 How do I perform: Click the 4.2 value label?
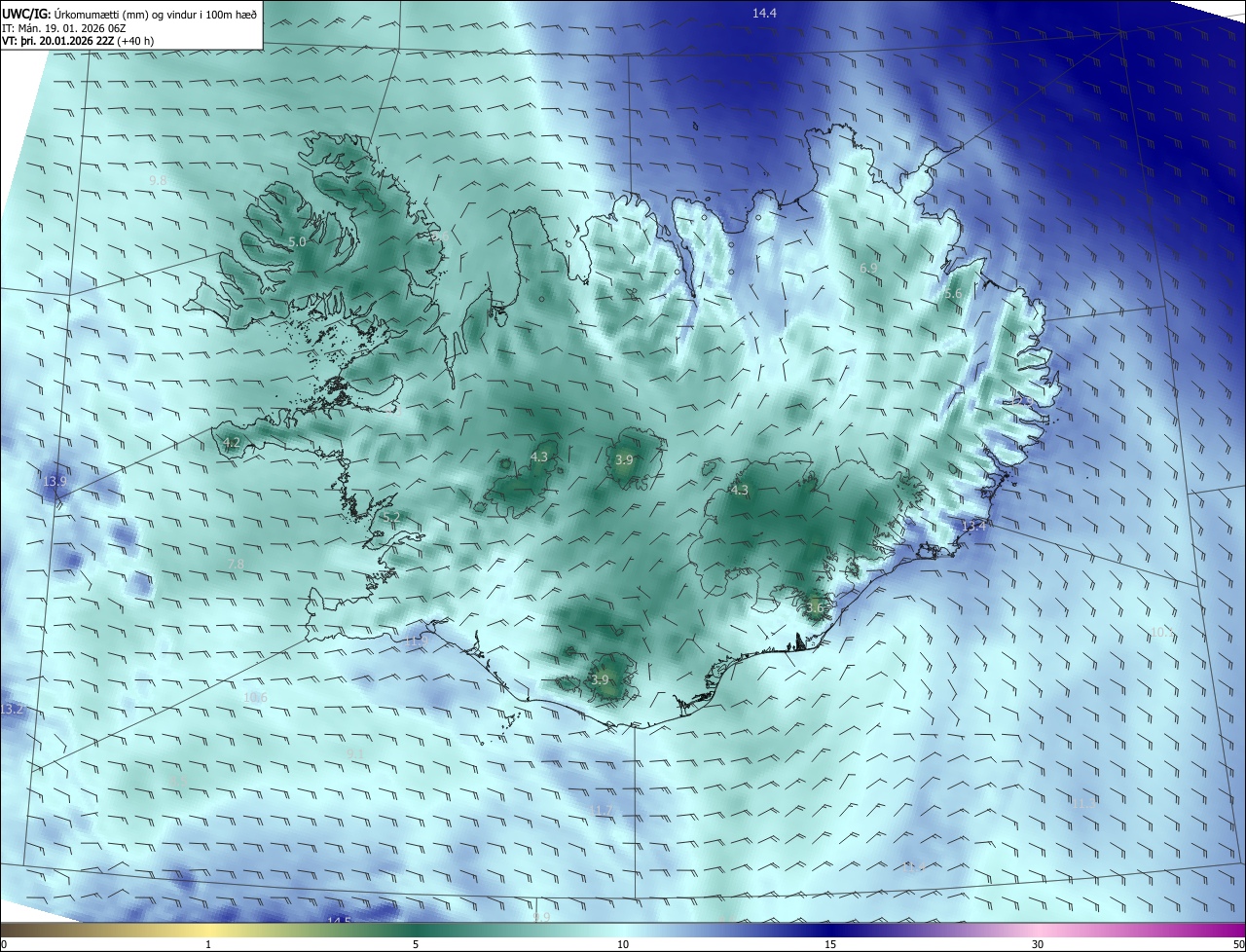232,443
